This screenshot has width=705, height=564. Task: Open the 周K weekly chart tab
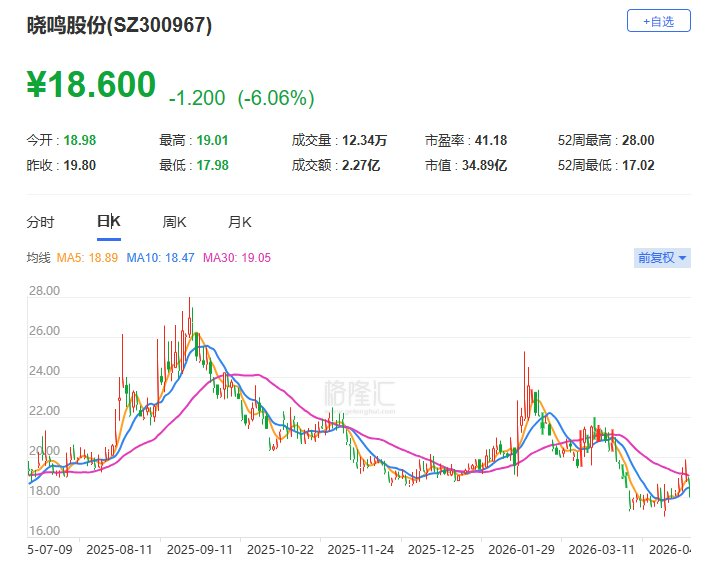click(175, 222)
